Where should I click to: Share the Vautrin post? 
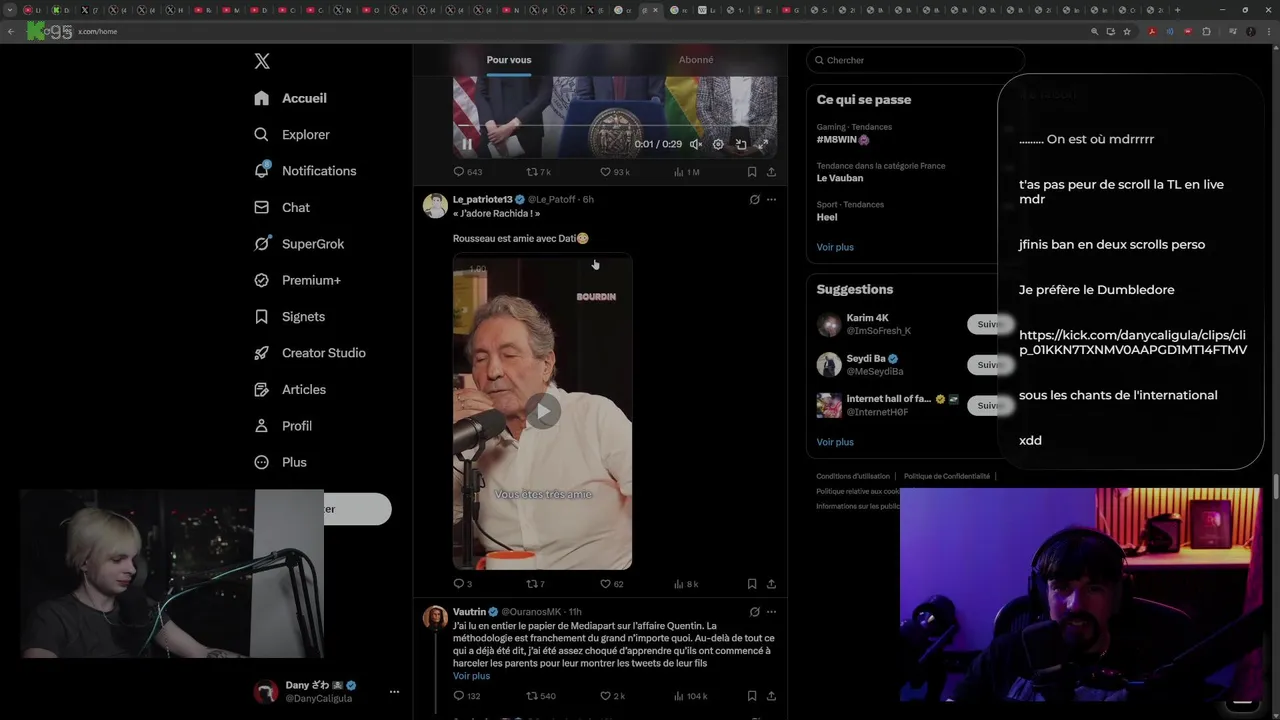click(772, 696)
